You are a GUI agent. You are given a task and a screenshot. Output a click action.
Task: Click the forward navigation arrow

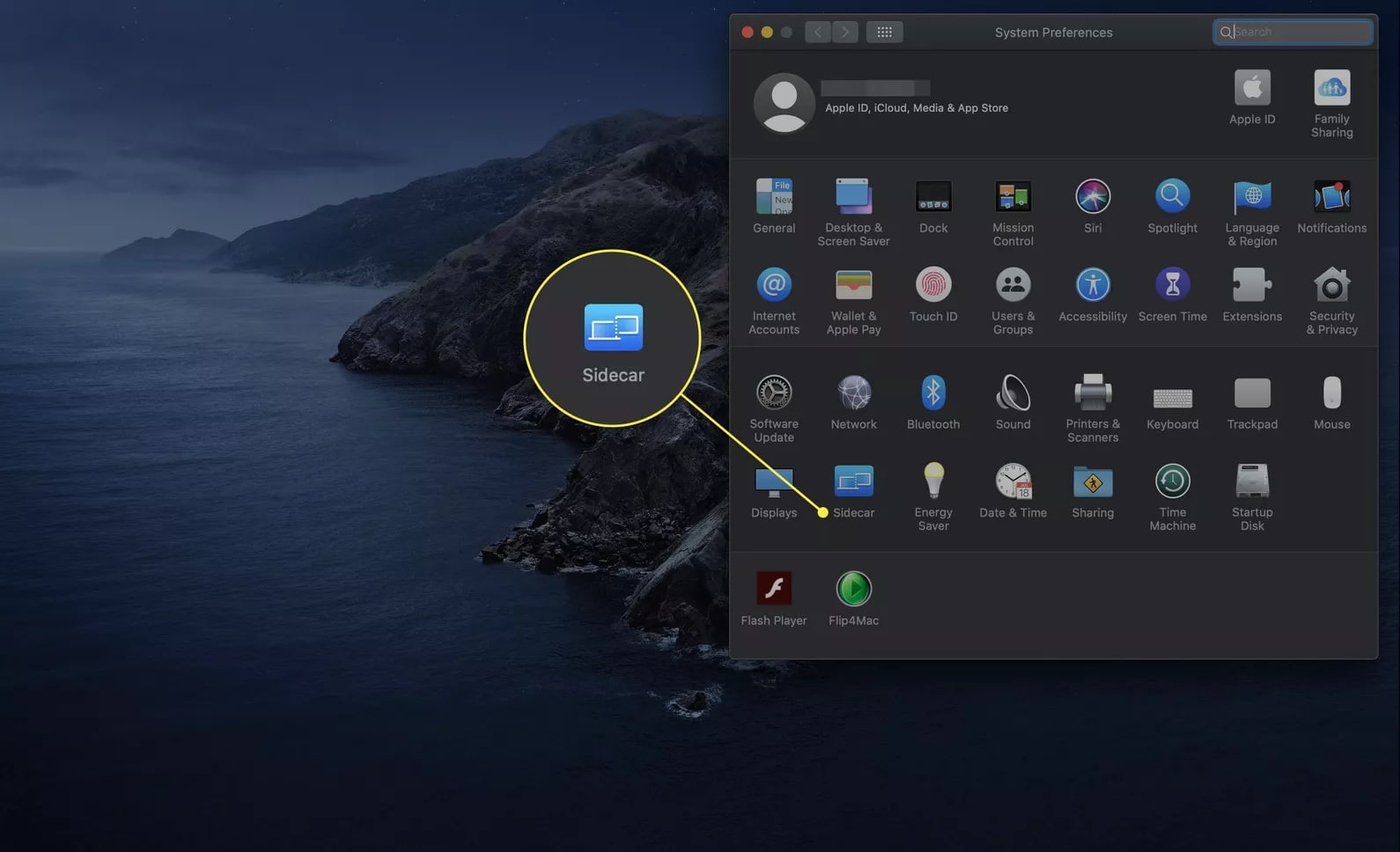point(845,33)
